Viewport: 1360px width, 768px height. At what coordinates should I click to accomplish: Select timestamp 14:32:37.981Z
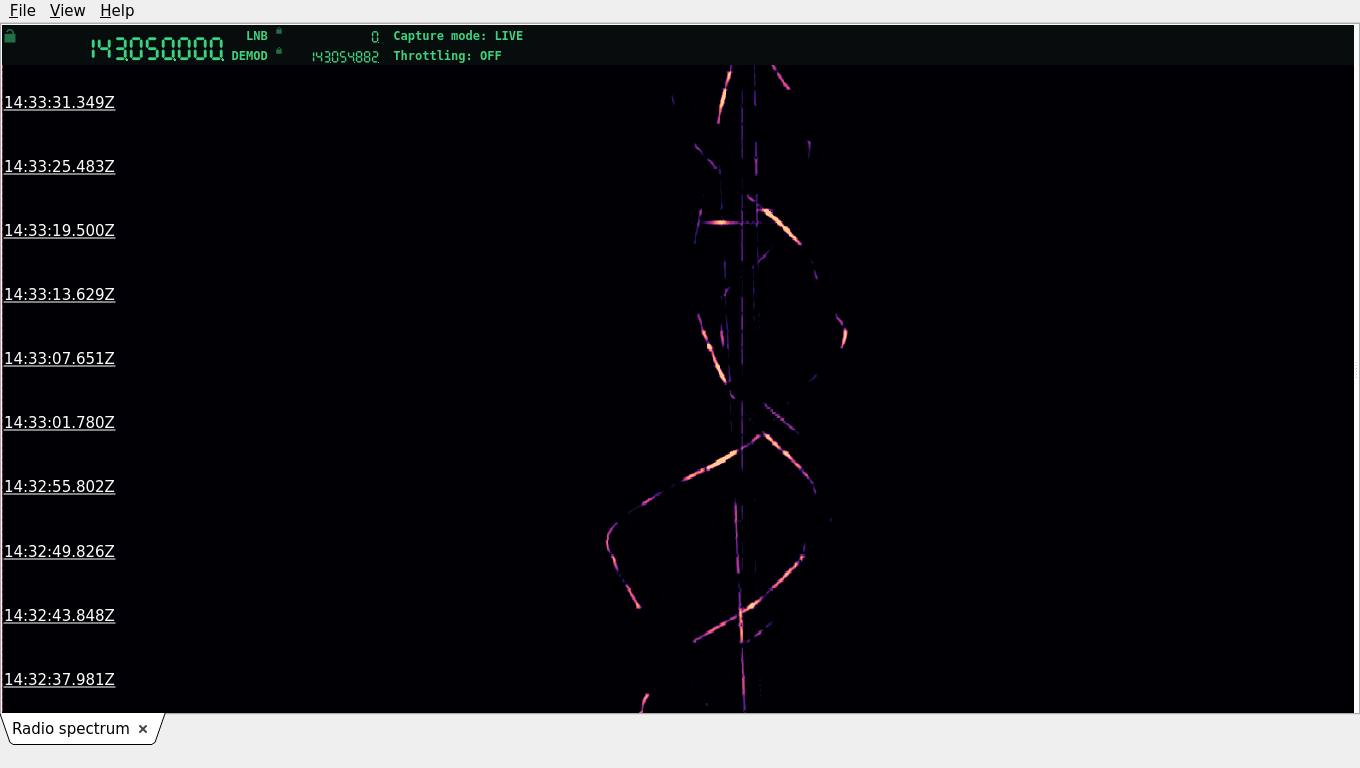pyautogui.click(x=60, y=679)
